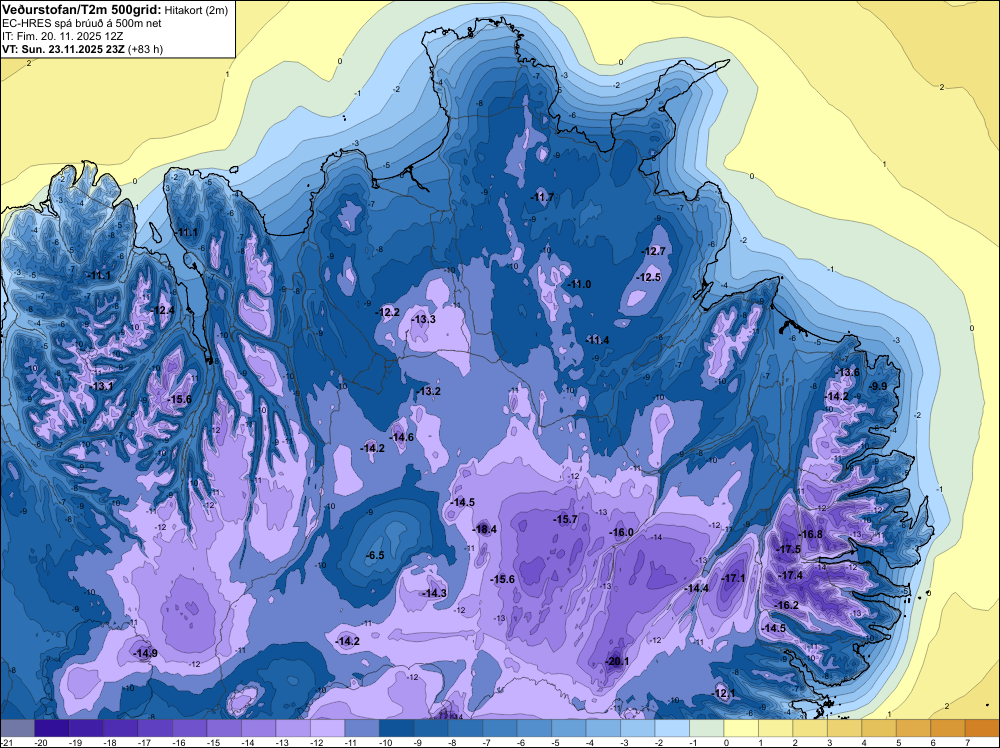The width and height of the screenshot is (1000, 748).
Task: Select the -9.9 label on the east coast
Action: coord(879,386)
